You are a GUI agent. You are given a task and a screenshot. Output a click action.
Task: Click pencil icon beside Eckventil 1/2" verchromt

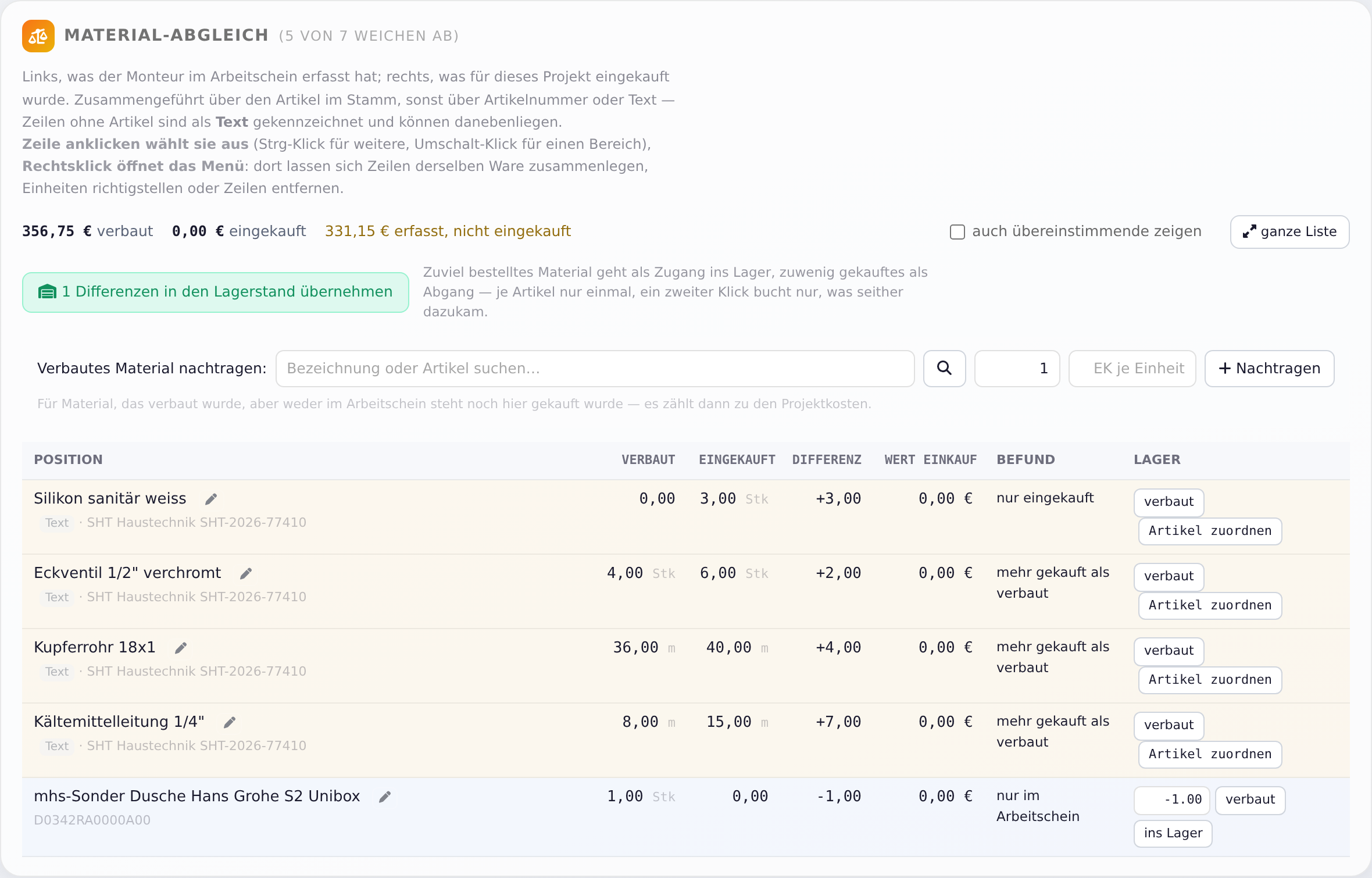pos(246,573)
